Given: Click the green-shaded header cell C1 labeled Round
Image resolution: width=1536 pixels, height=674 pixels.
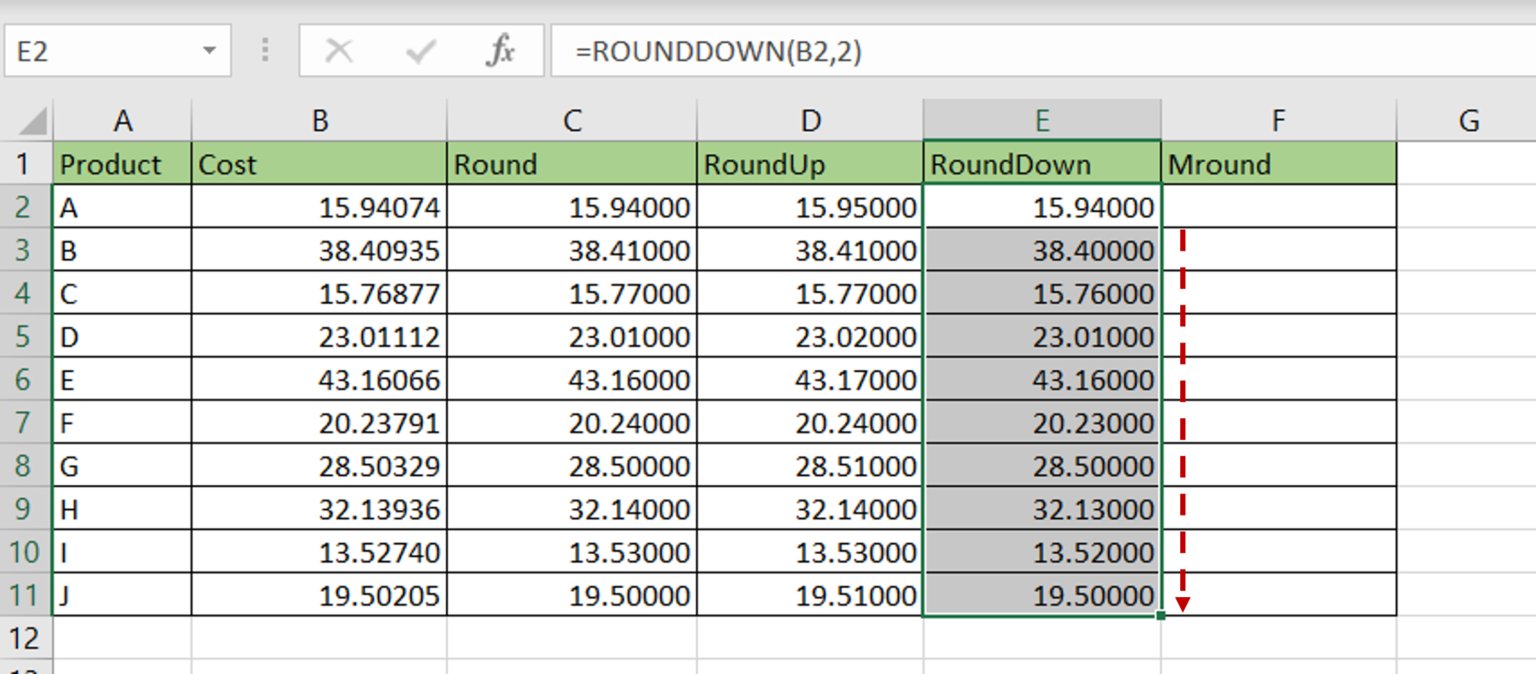Looking at the screenshot, I should click(x=571, y=163).
